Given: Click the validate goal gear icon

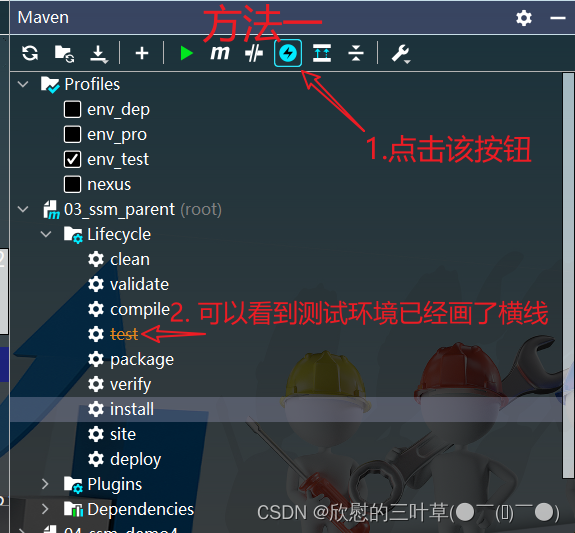Looking at the screenshot, I should (x=96, y=284).
